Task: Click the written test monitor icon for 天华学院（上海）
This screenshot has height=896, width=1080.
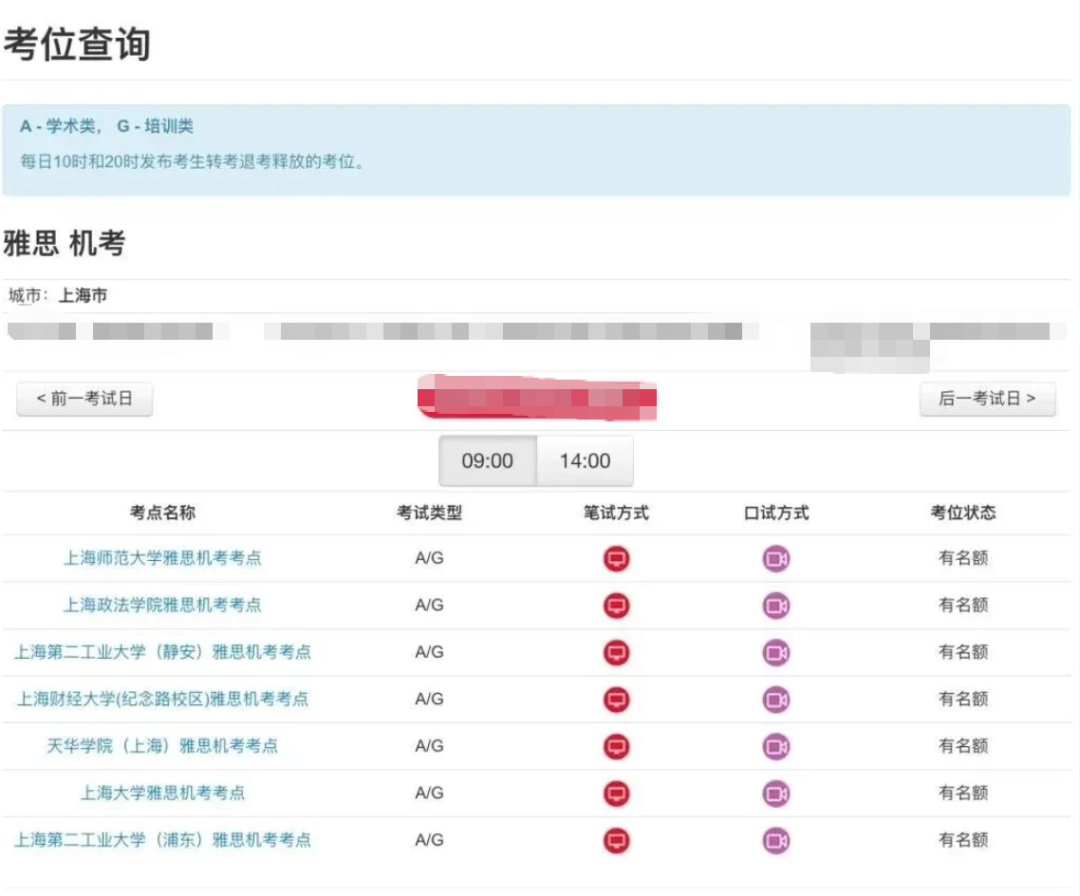Action: coord(616,745)
